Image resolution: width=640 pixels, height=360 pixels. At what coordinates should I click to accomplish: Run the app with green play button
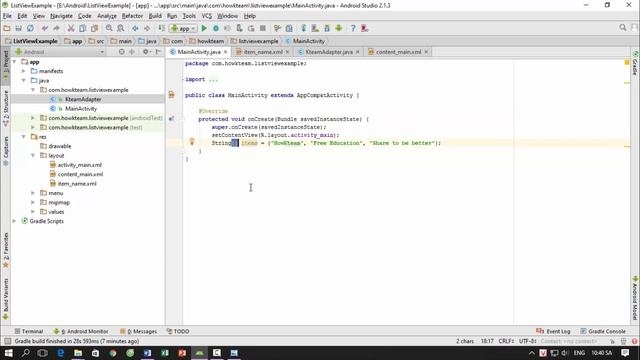204,28
